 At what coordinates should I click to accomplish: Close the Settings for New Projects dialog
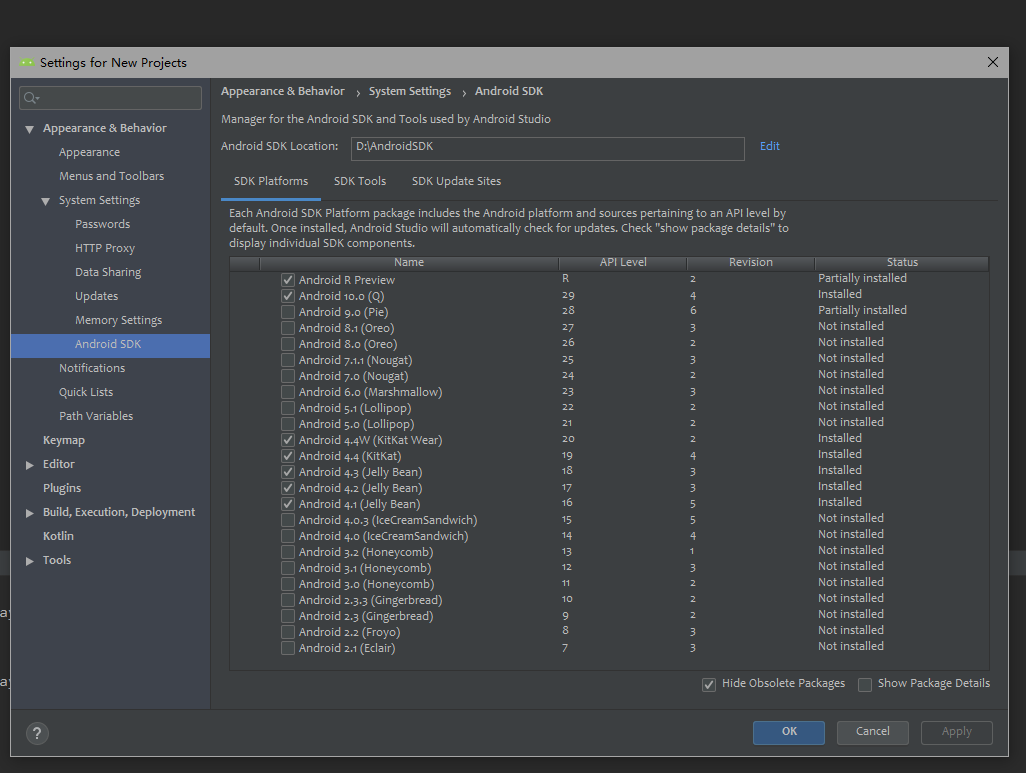(x=993, y=62)
